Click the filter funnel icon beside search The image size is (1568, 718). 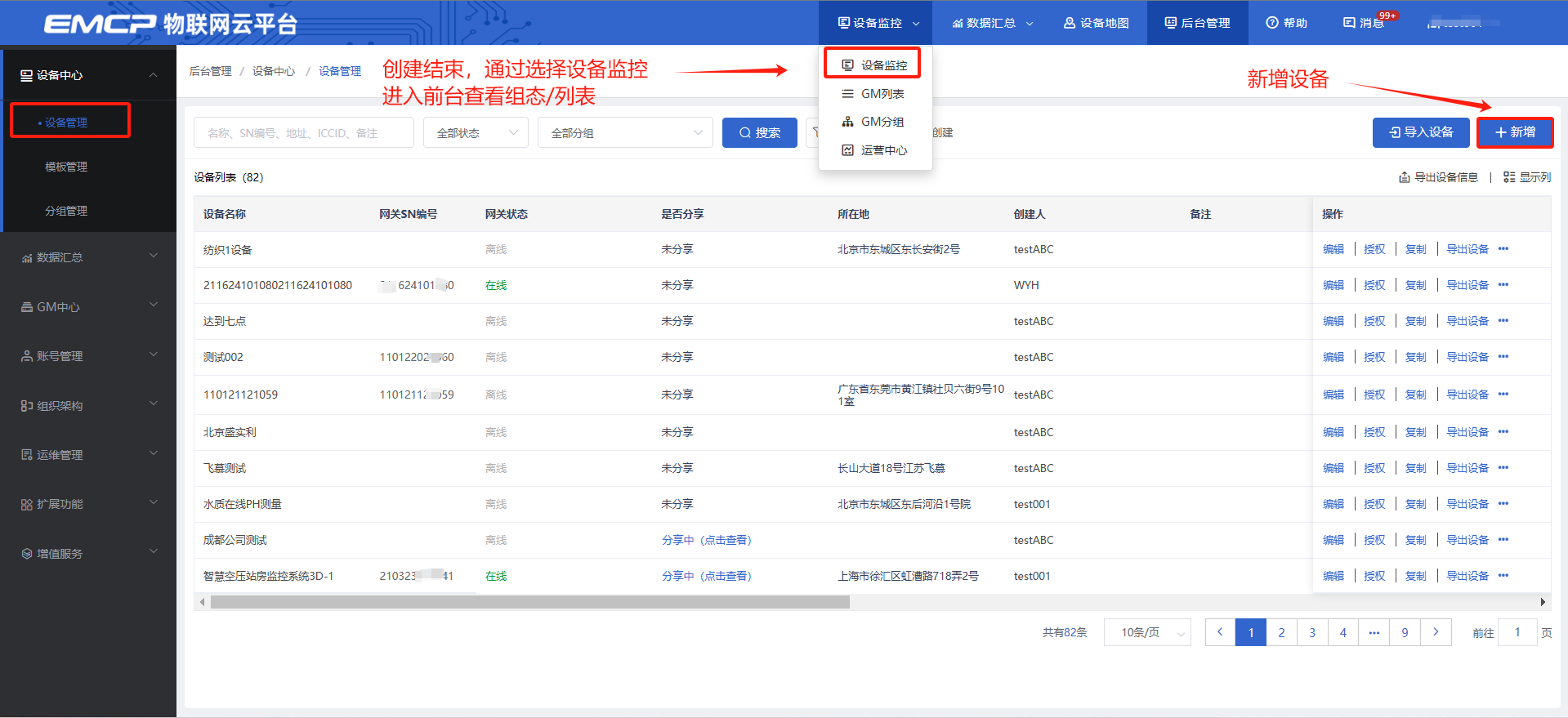815,132
